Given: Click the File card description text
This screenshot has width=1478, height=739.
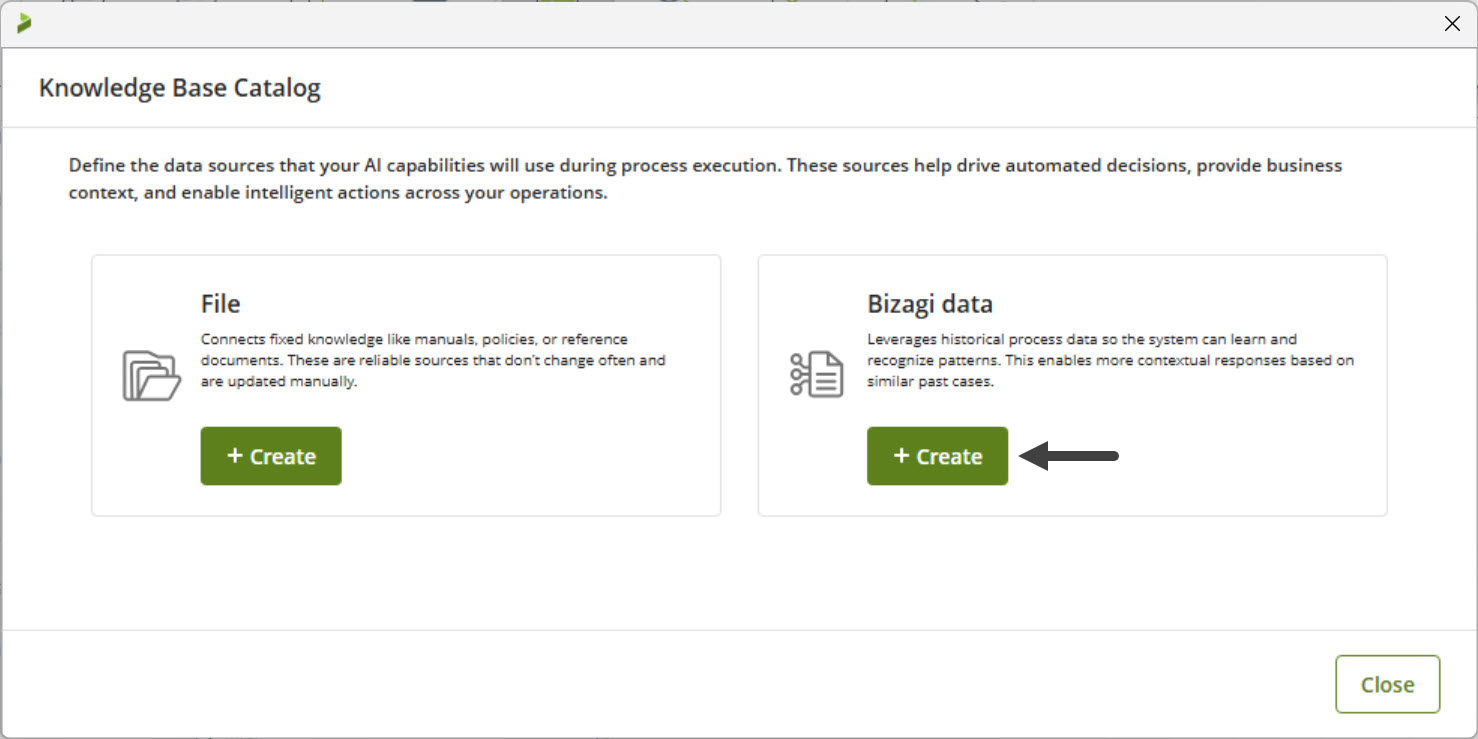Looking at the screenshot, I should (x=432, y=360).
